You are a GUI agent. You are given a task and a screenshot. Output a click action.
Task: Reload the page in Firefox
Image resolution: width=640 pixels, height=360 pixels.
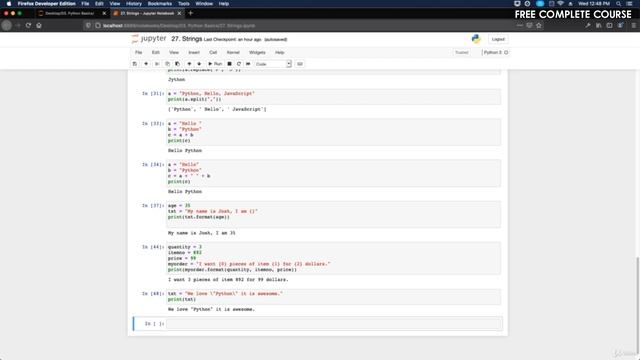28,25
